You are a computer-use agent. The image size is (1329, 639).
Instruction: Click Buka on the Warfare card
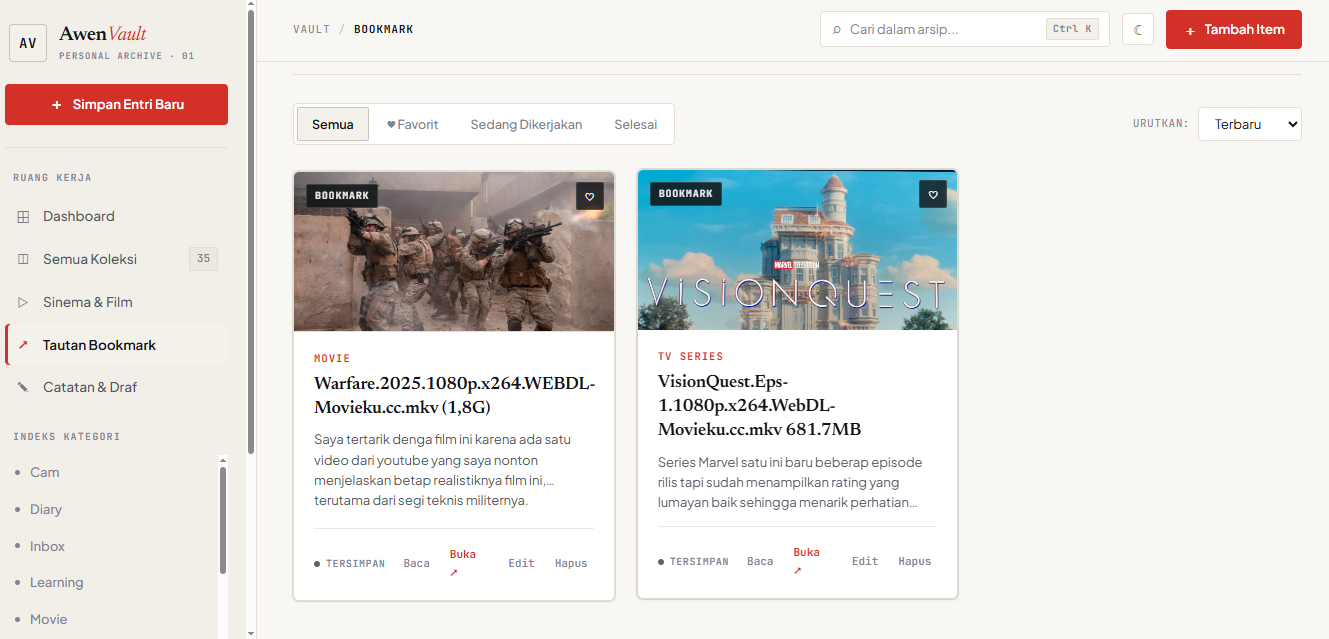tap(463, 563)
